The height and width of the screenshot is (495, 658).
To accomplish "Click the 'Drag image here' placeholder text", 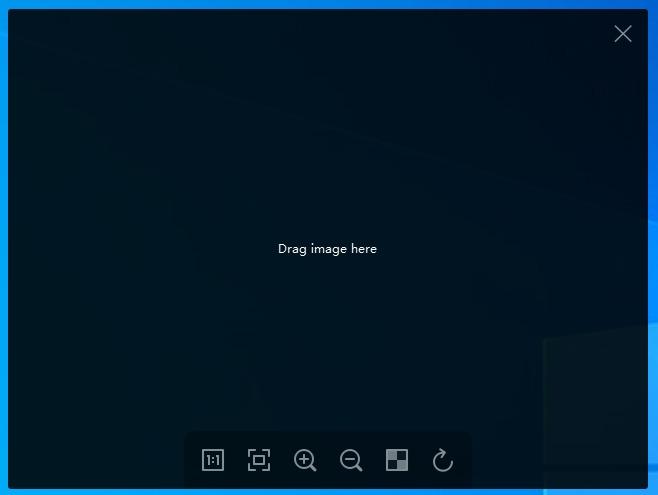I will [x=327, y=249].
